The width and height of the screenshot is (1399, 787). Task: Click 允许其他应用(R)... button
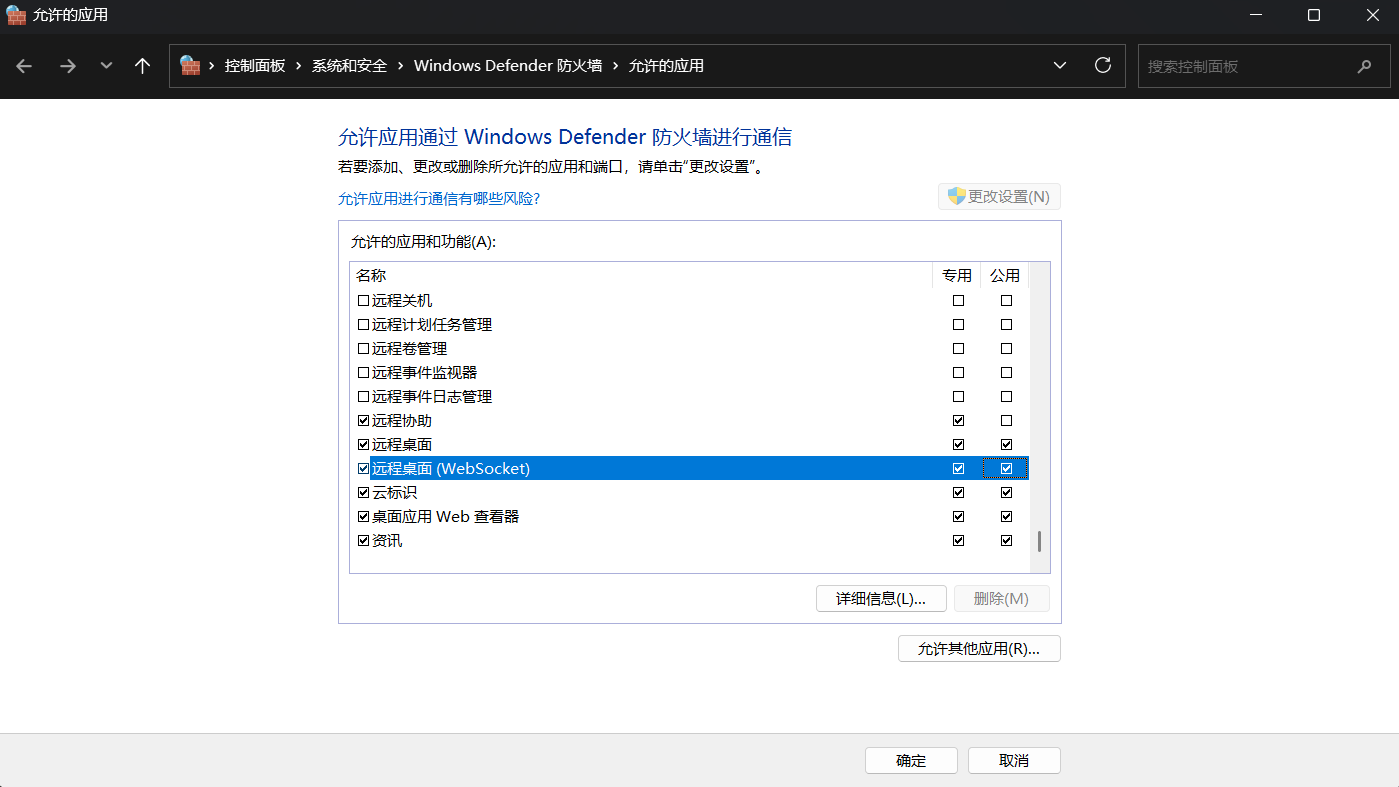[x=979, y=649]
